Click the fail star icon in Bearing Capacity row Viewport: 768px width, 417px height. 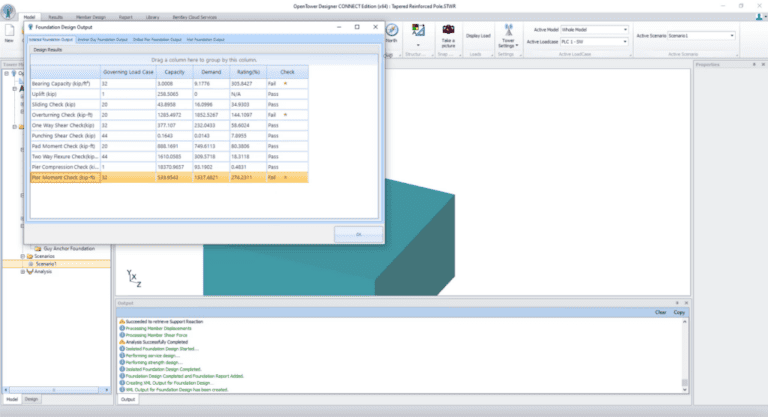[286, 84]
